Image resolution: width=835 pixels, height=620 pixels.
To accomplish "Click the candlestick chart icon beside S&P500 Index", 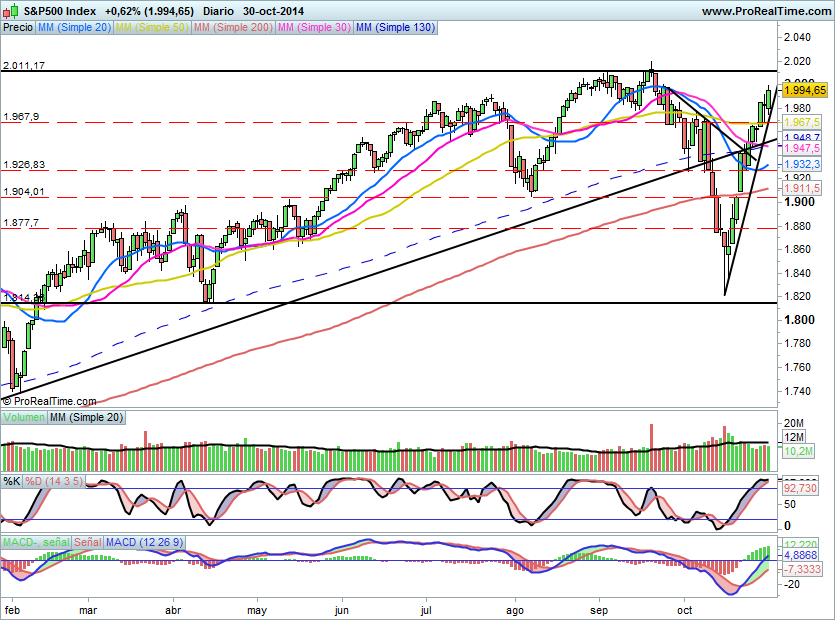I will click(11, 11).
